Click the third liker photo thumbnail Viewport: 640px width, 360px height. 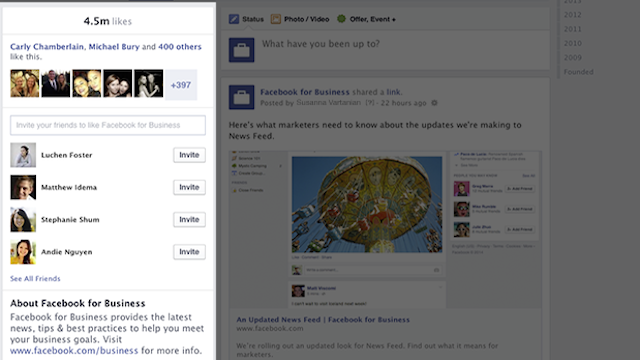87,83
